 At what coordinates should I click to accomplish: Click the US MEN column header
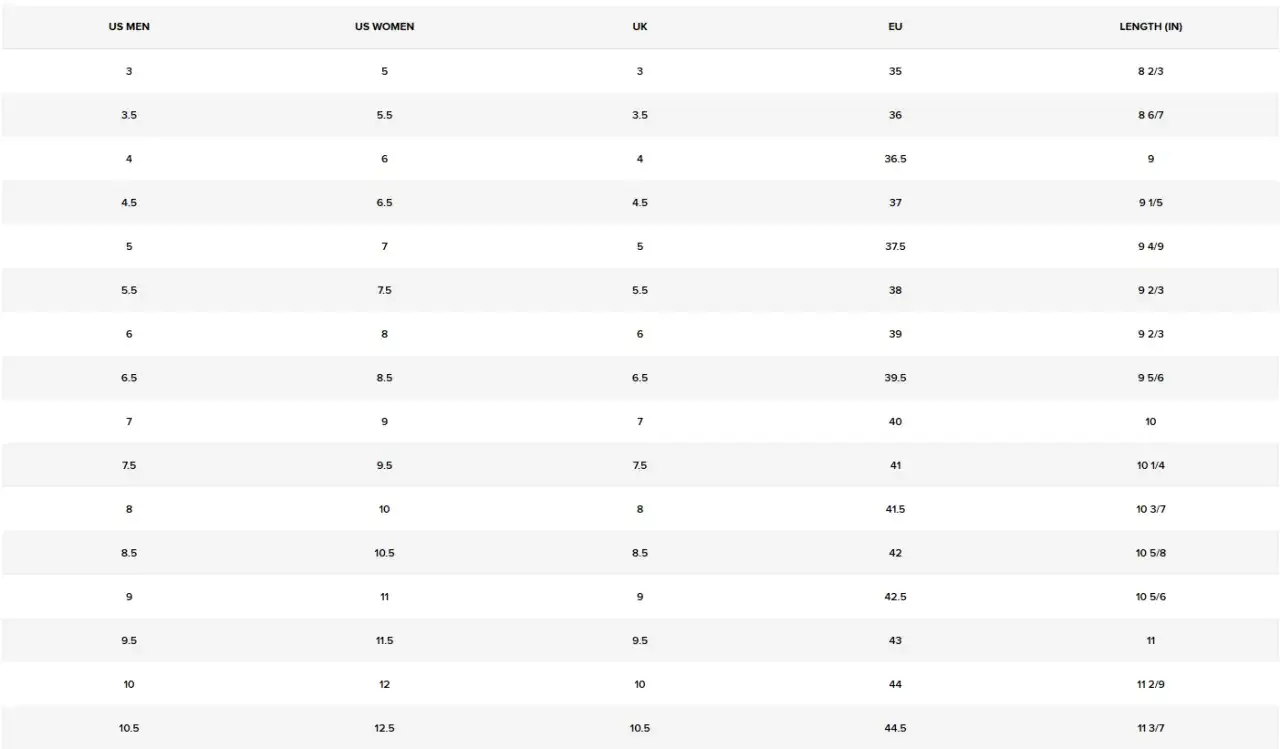point(129,27)
